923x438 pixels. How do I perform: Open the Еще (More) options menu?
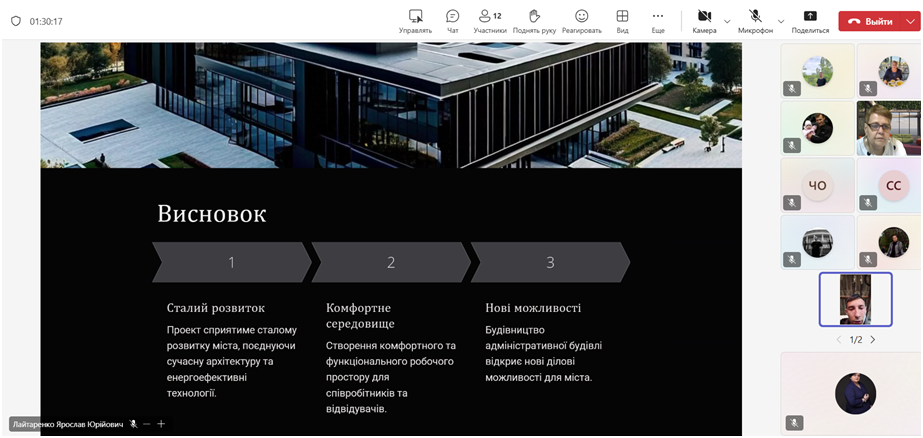657,20
